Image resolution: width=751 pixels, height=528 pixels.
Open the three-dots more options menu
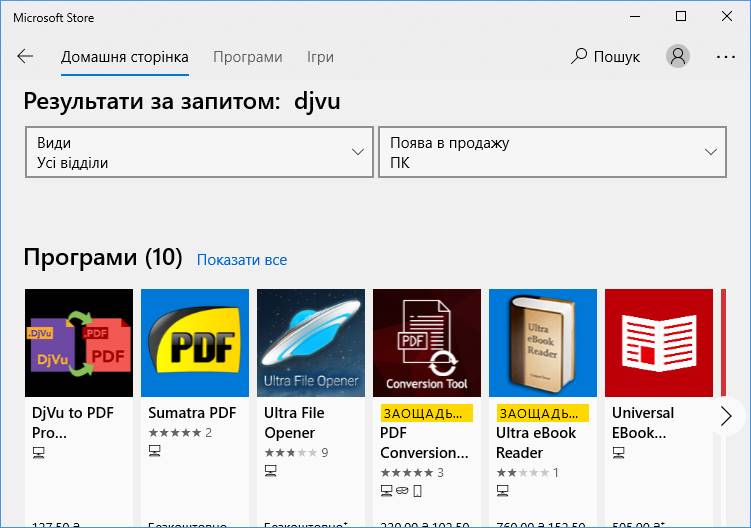726,57
